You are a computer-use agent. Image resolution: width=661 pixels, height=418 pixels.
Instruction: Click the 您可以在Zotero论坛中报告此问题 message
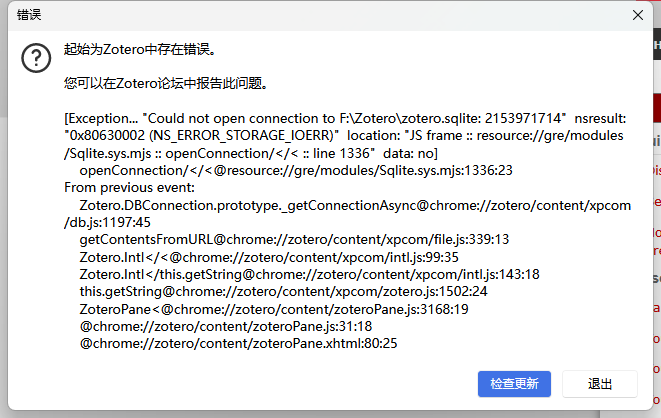tap(166, 83)
